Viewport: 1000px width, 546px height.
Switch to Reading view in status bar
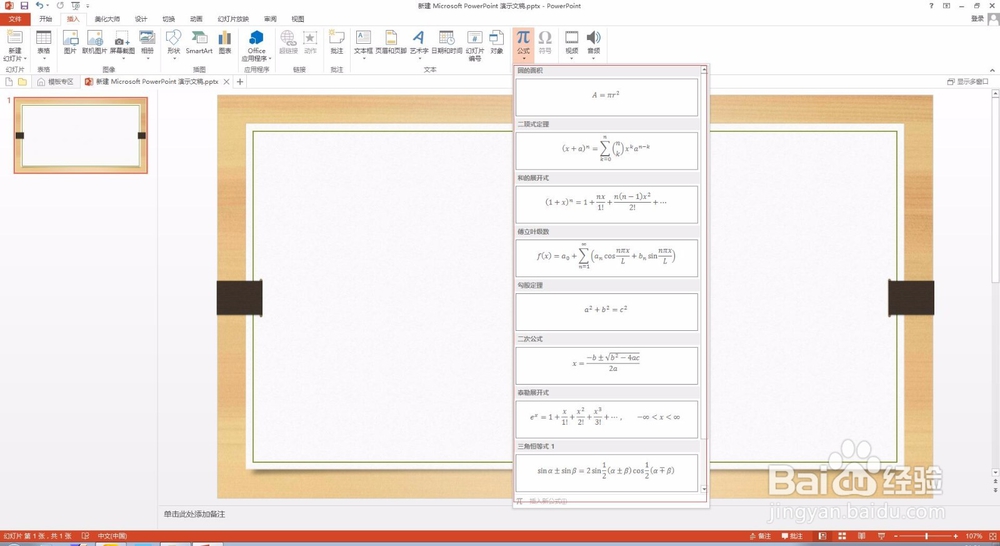(862, 536)
